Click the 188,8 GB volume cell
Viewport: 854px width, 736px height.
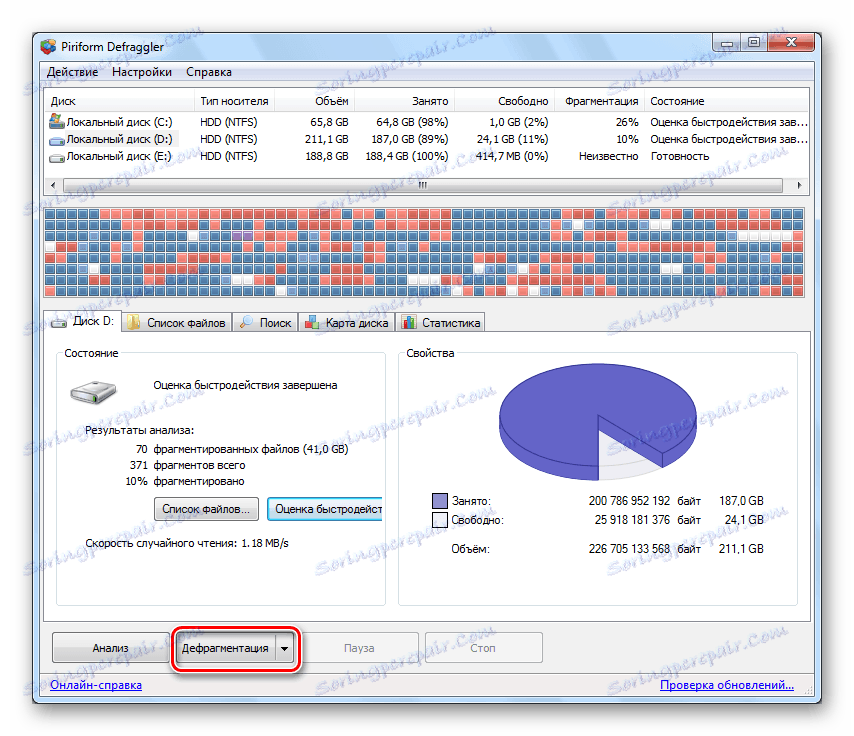[327, 156]
